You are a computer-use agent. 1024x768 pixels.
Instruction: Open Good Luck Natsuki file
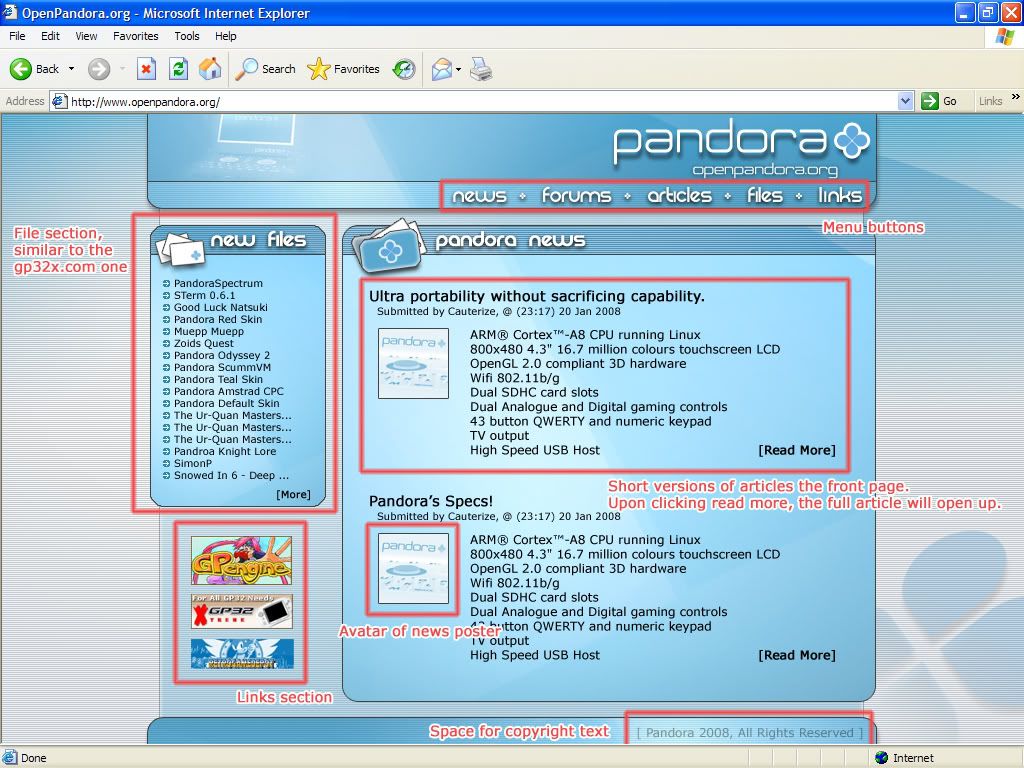pyautogui.click(x=221, y=307)
